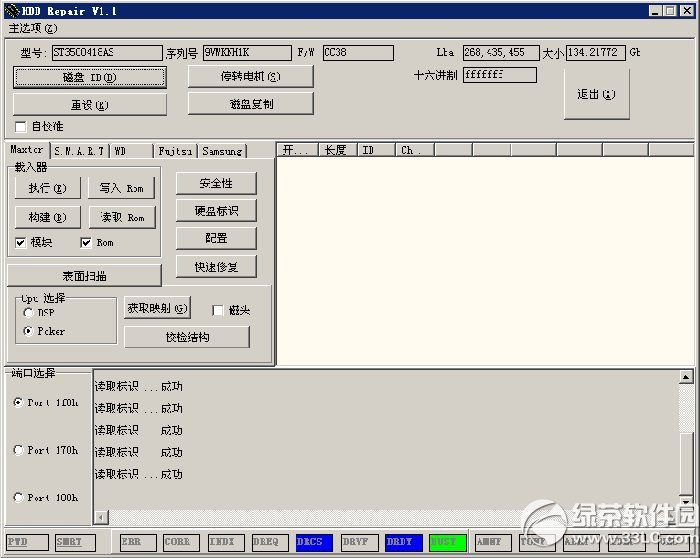
Task: Click the Lba field 268,435,455
Action: point(501,53)
